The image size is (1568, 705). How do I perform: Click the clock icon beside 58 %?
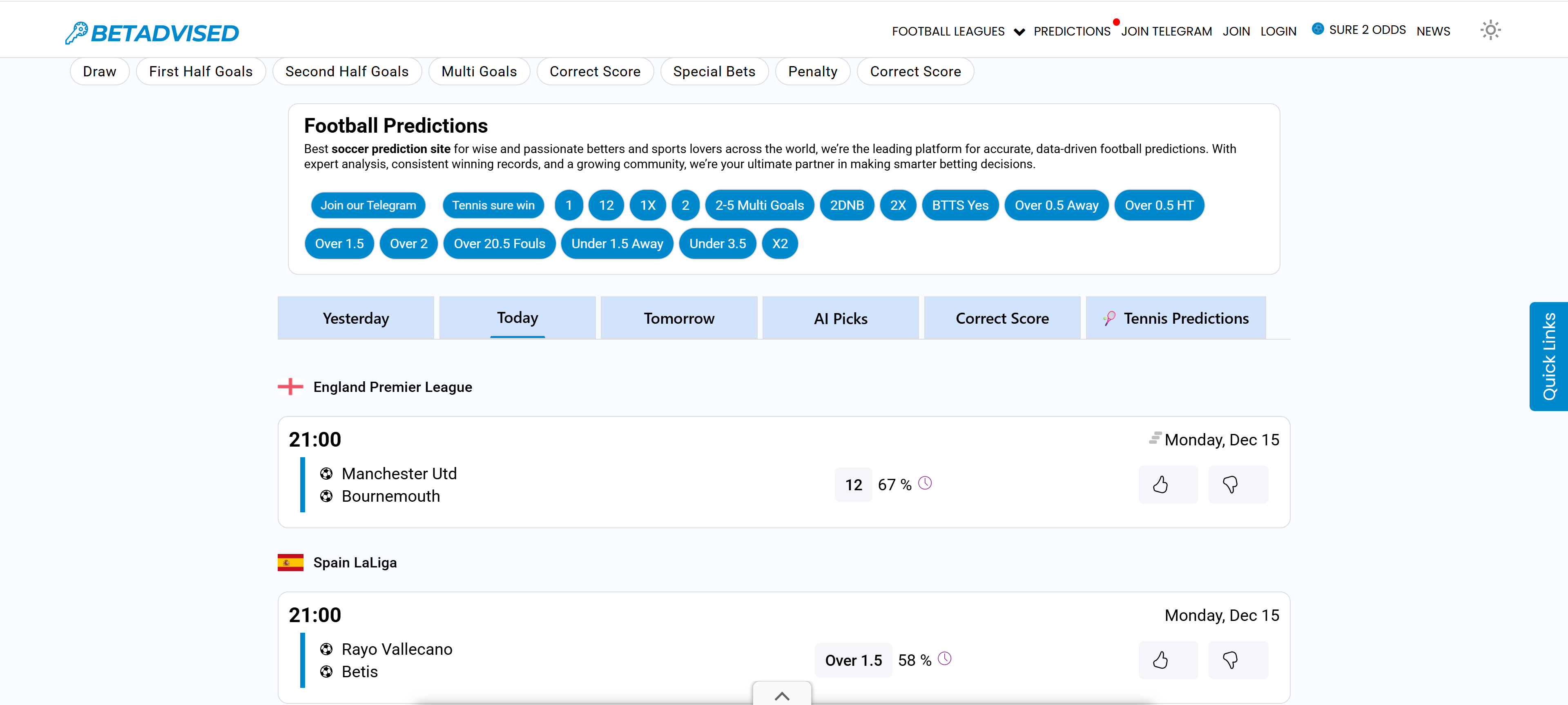[x=944, y=658]
